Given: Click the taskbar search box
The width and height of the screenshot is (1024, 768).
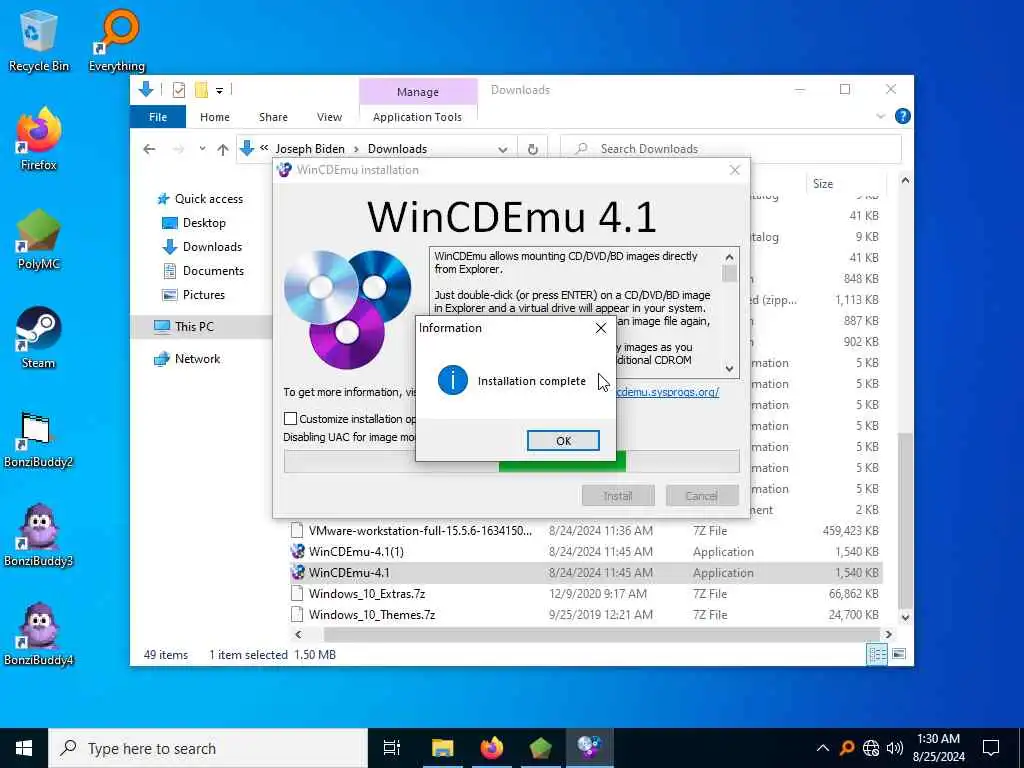Looking at the screenshot, I should [x=208, y=748].
